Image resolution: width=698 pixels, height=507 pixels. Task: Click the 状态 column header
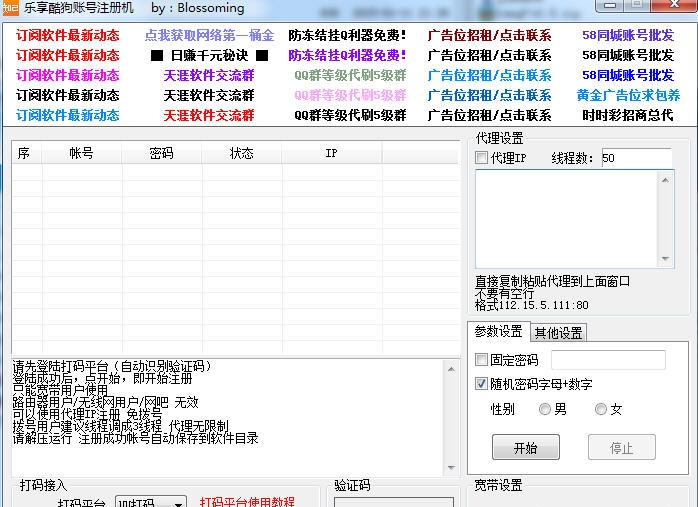242,153
